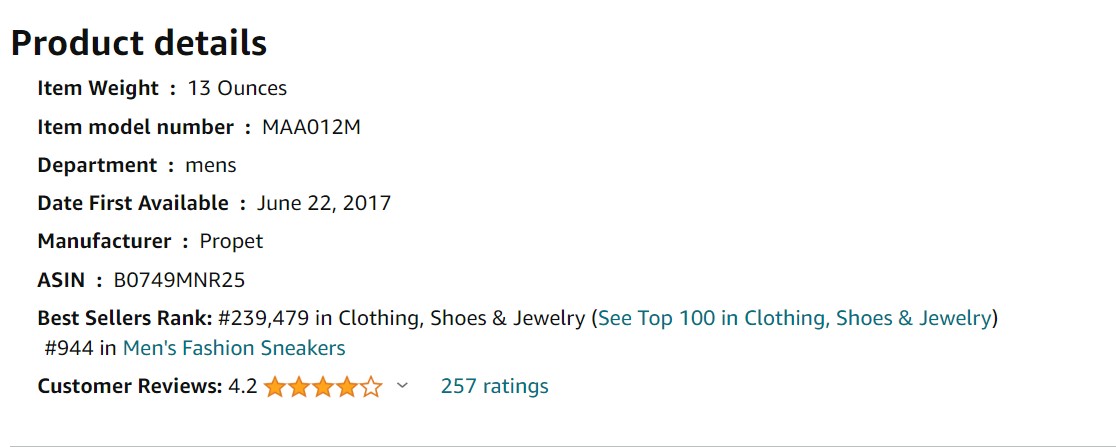Click the June 22, 2017 date

click(324, 204)
